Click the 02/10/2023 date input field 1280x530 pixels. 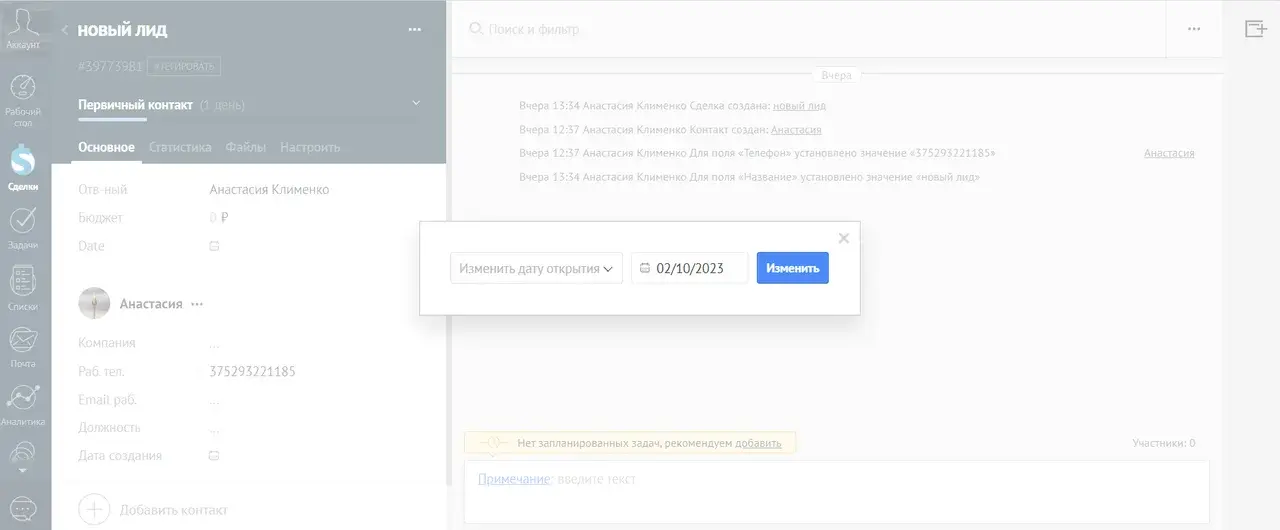(x=689, y=268)
